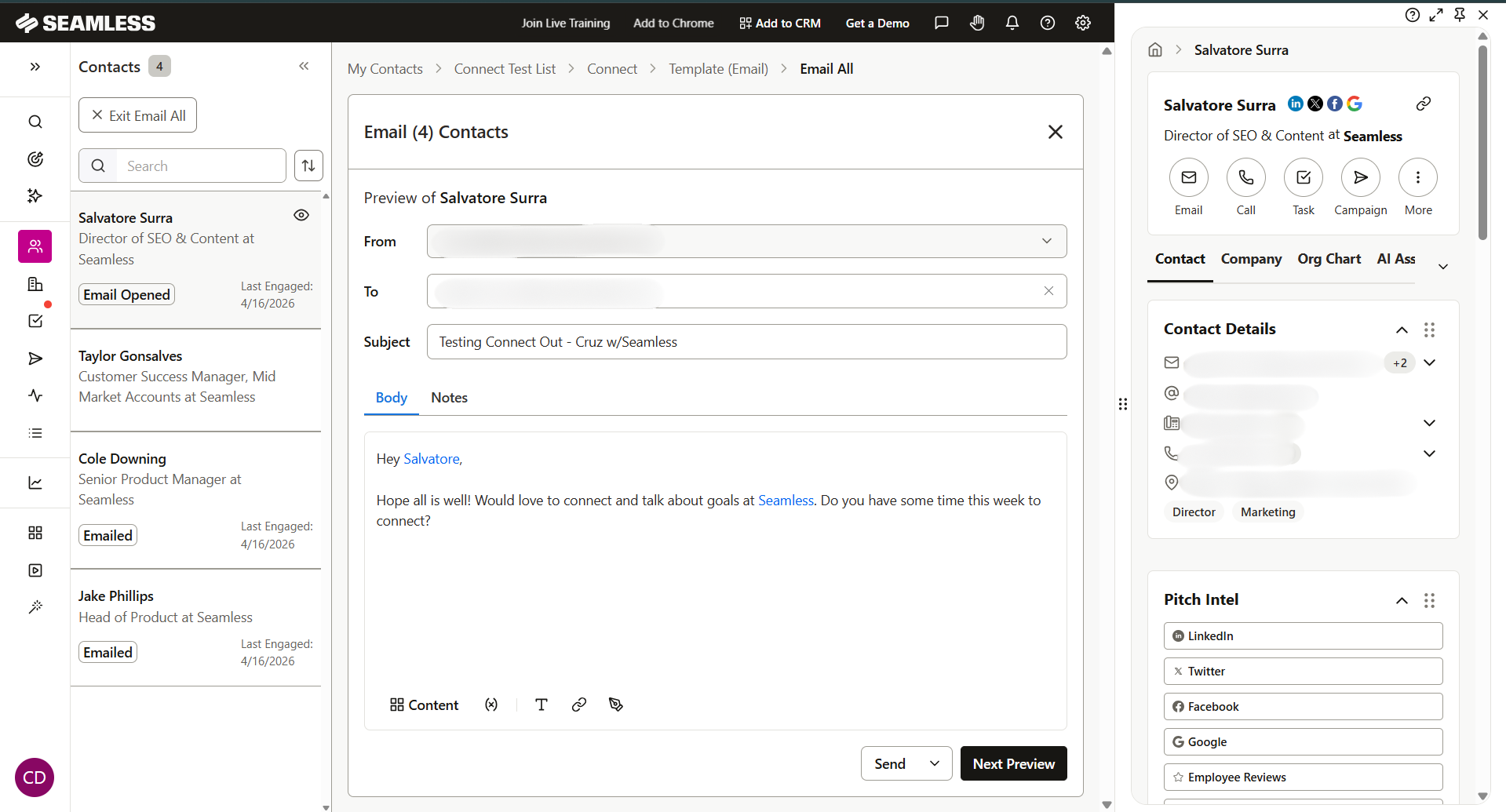Expand the company row chevron in Contact Details
This screenshot has height=812, width=1506.
[x=1429, y=423]
